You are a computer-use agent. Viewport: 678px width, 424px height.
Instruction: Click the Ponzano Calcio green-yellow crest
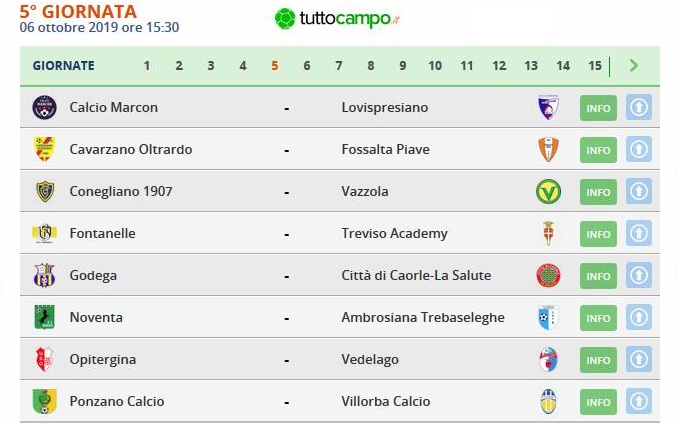click(x=45, y=402)
